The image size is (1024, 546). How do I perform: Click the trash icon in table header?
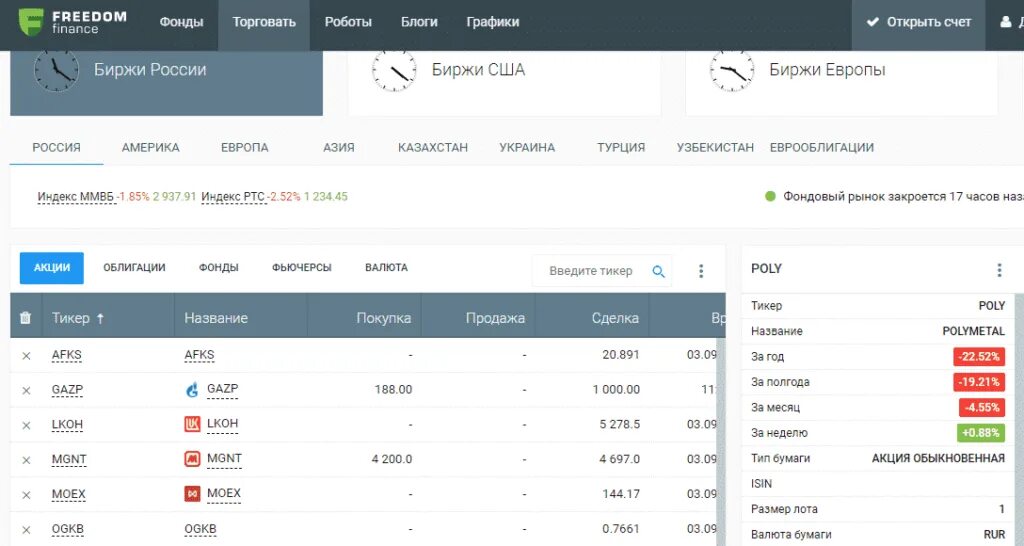[x=25, y=318]
